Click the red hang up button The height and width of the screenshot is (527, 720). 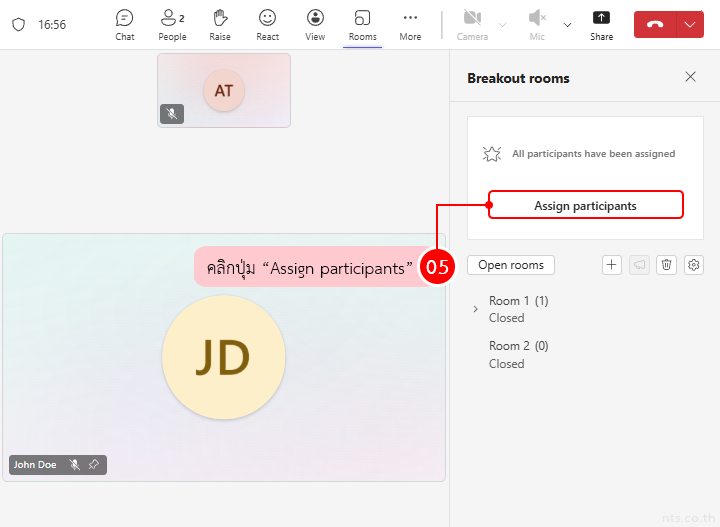point(655,25)
